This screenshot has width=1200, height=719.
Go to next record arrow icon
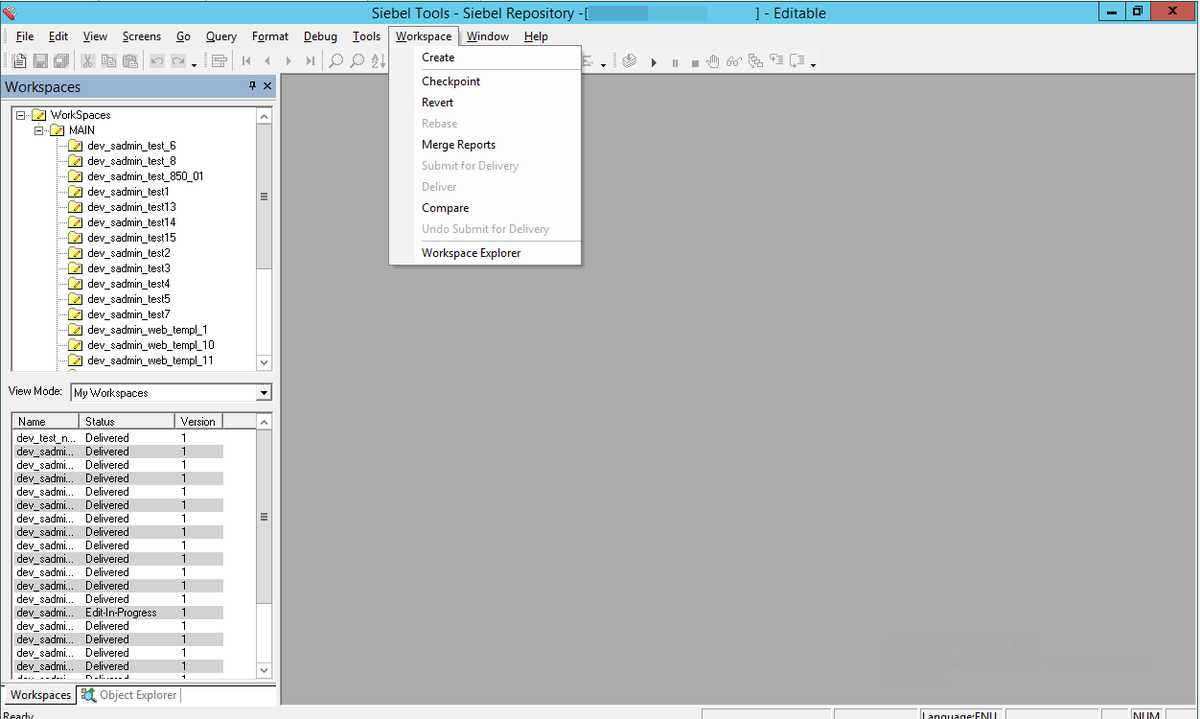[x=289, y=62]
